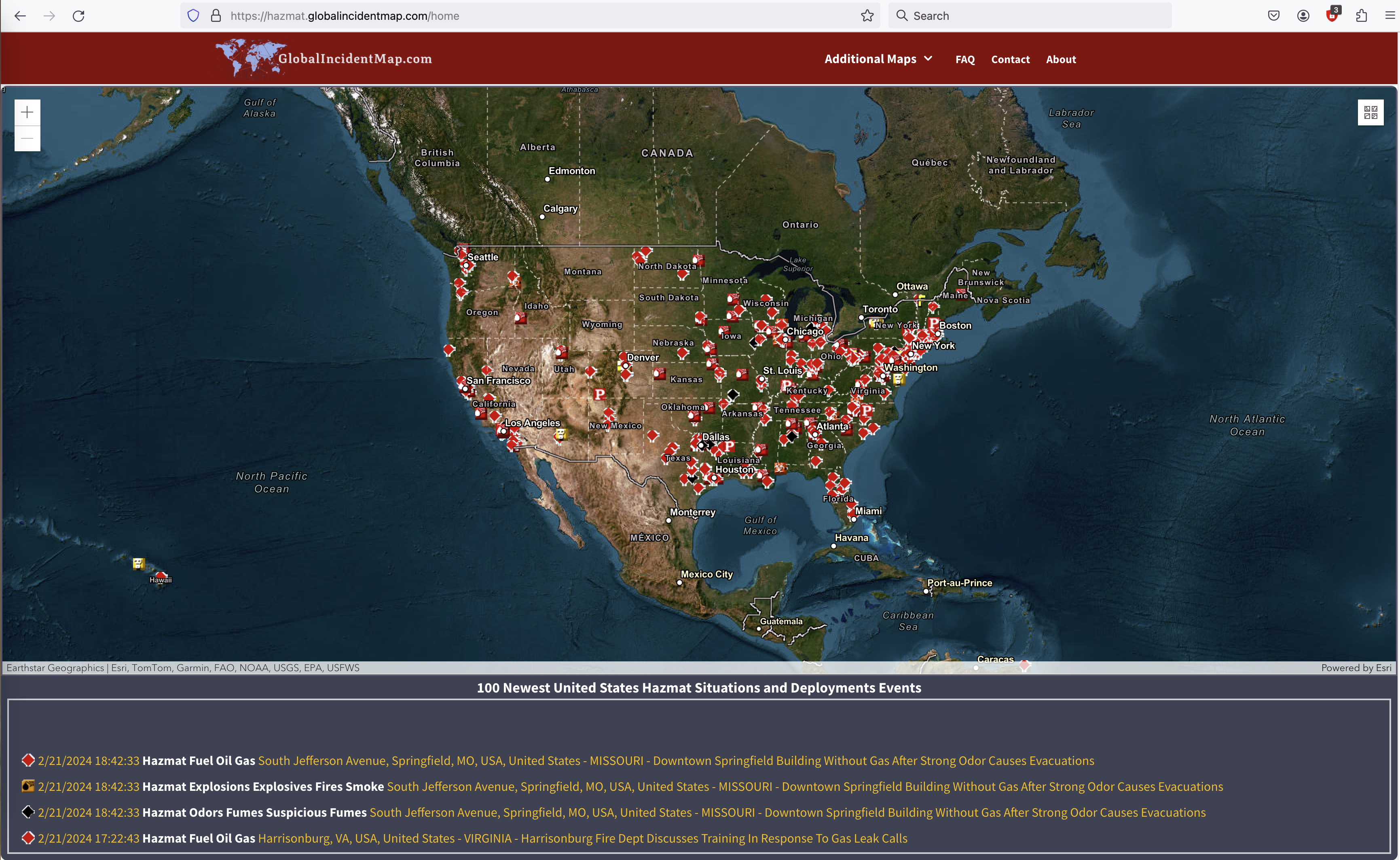Screen dimensions: 1400x860
Task: View site security padlock info
Action: pyautogui.click(x=216, y=16)
